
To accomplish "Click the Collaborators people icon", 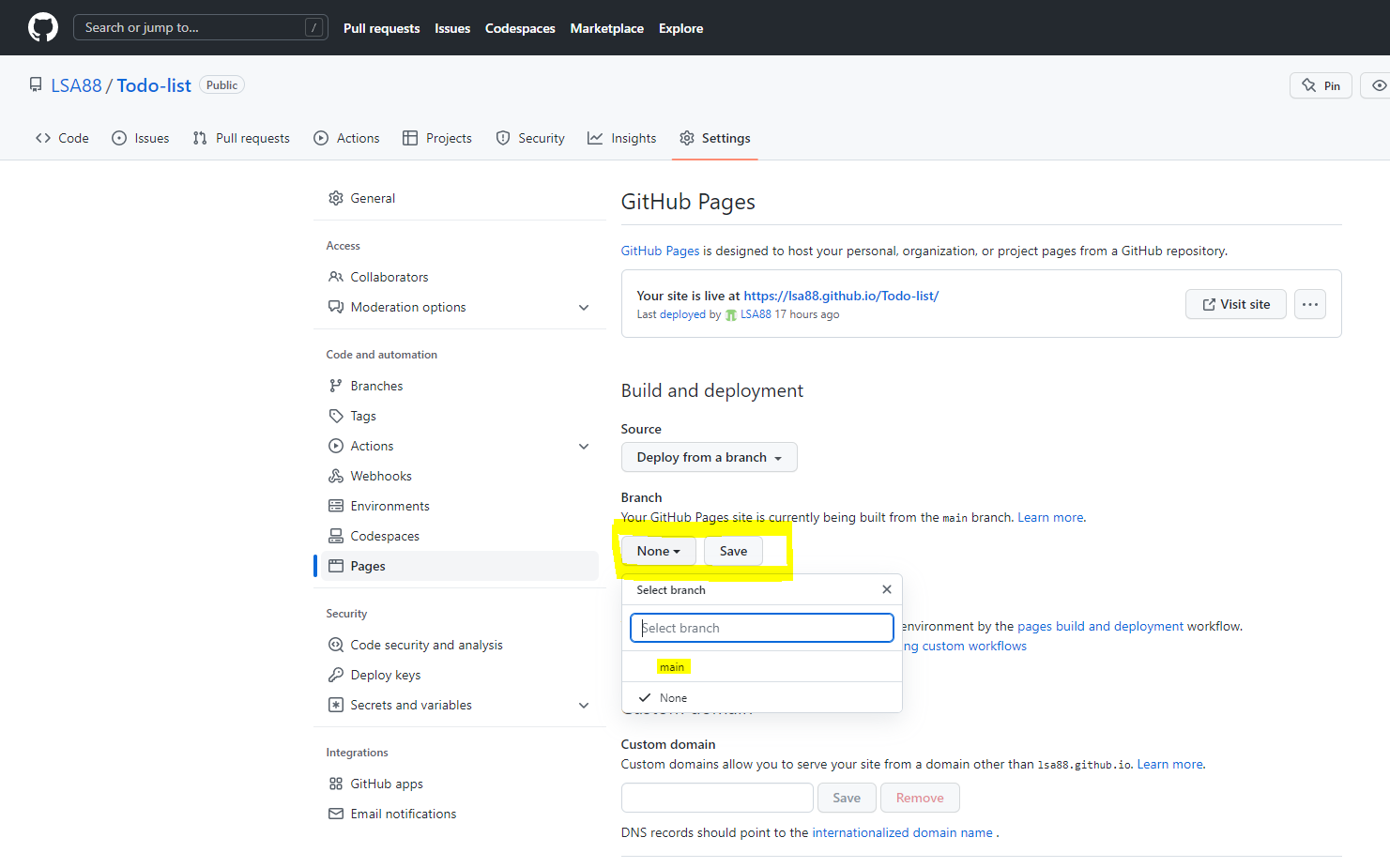I will pos(336,277).
